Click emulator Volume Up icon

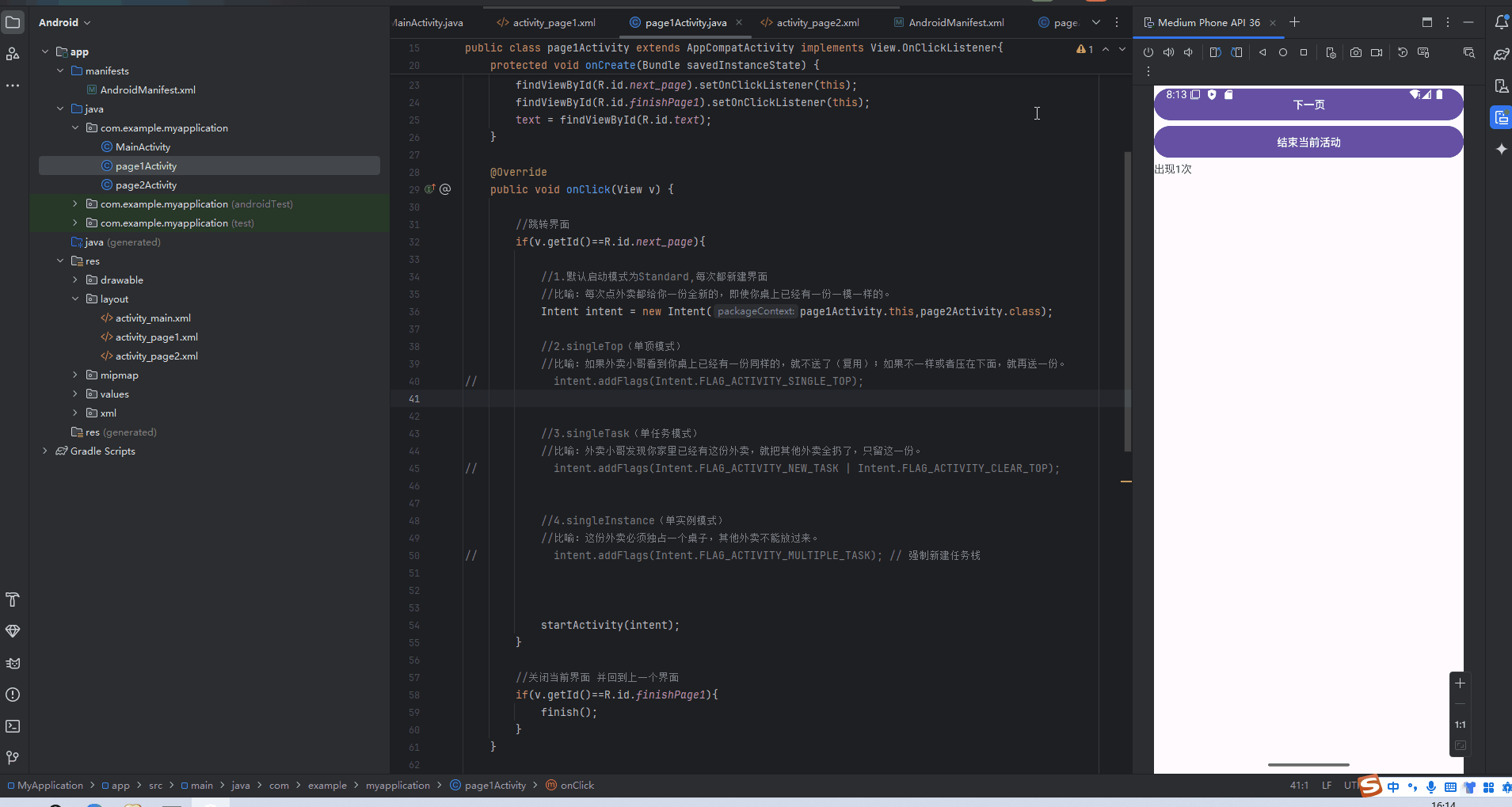(1168, 52)
